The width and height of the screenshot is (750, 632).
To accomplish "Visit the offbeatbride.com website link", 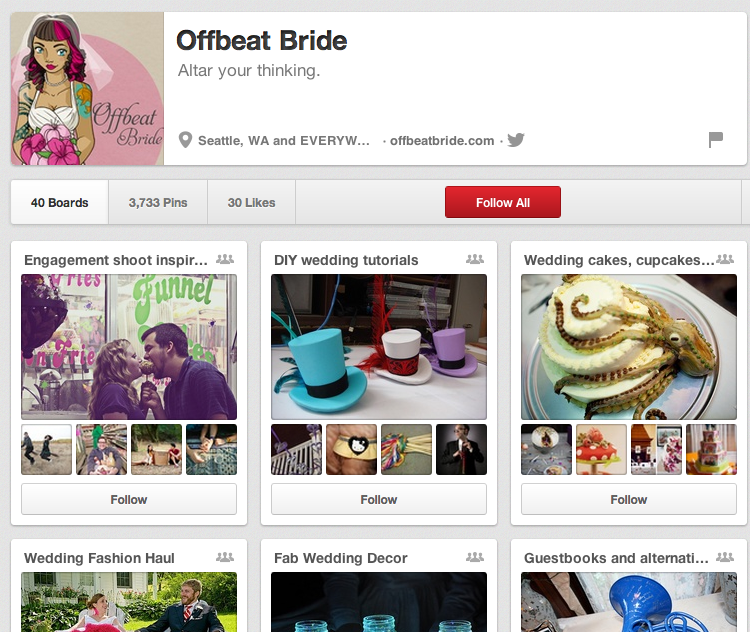I will (442, 141).
